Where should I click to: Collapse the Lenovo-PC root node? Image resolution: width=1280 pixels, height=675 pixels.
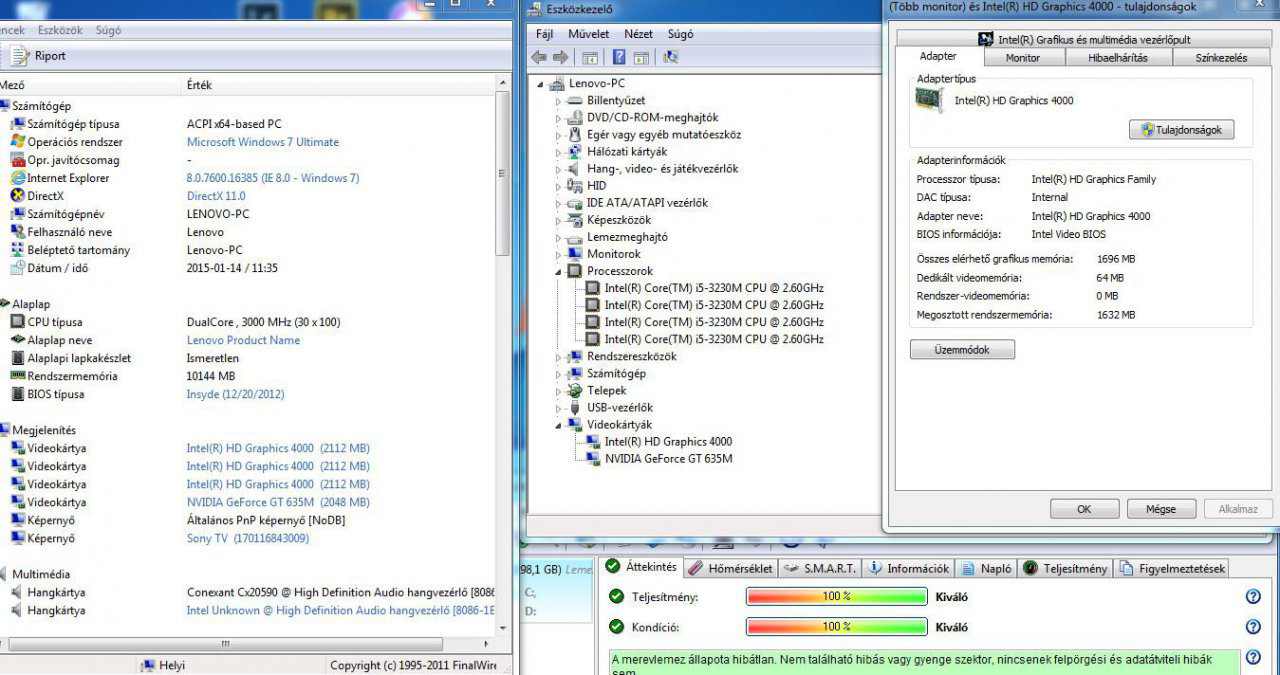coord(541,84)
